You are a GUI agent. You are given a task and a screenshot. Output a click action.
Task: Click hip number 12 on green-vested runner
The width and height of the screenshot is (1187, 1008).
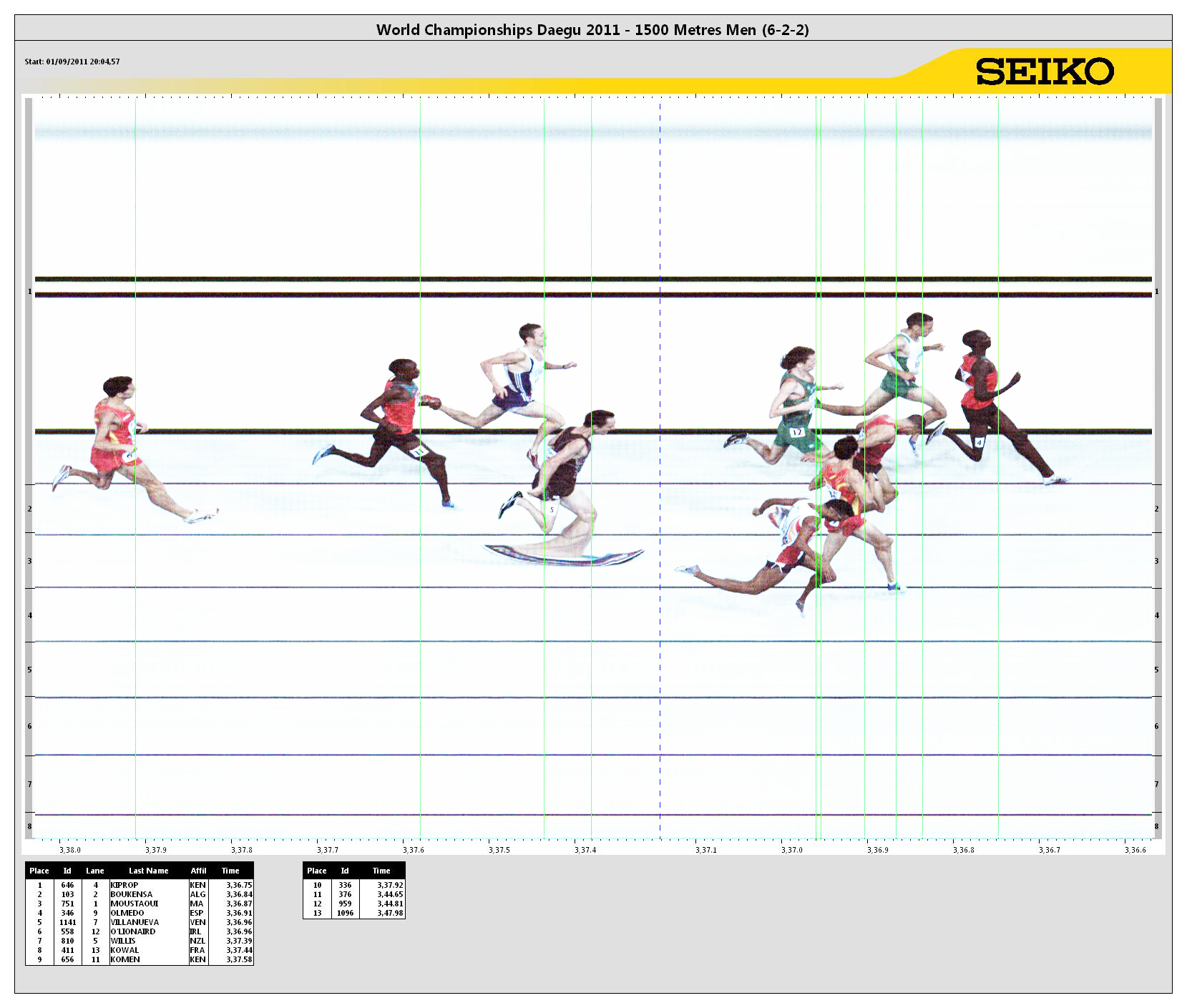[x=796, y=432]
